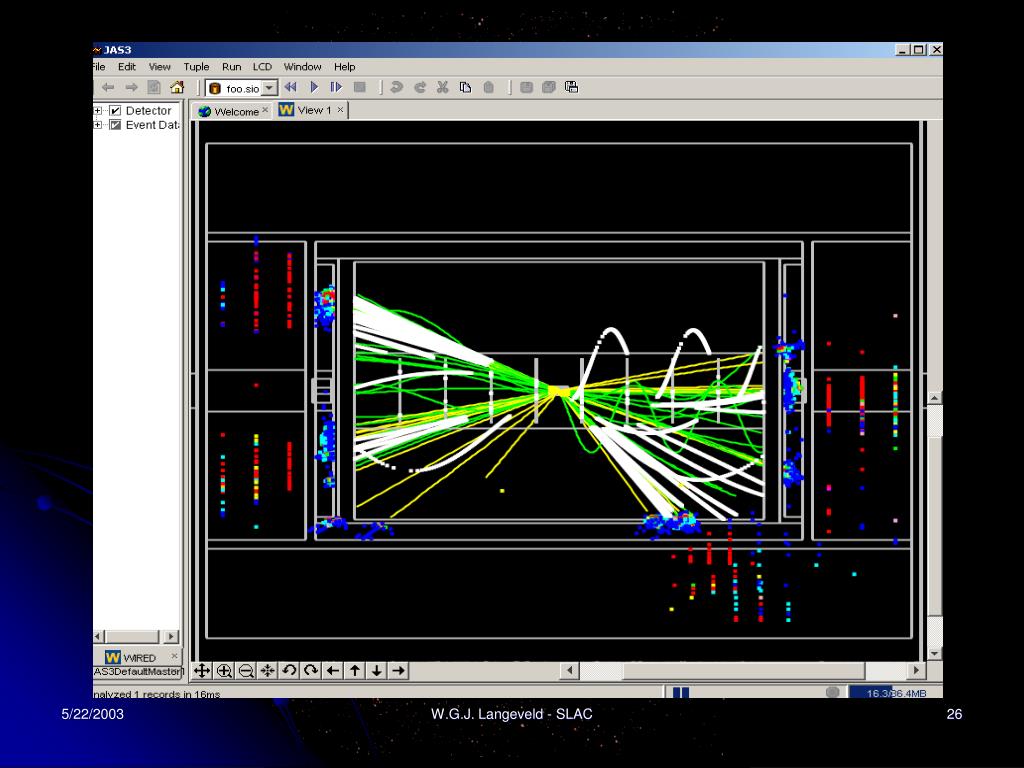Close the View 1 tab

click(x=340, y=109)
